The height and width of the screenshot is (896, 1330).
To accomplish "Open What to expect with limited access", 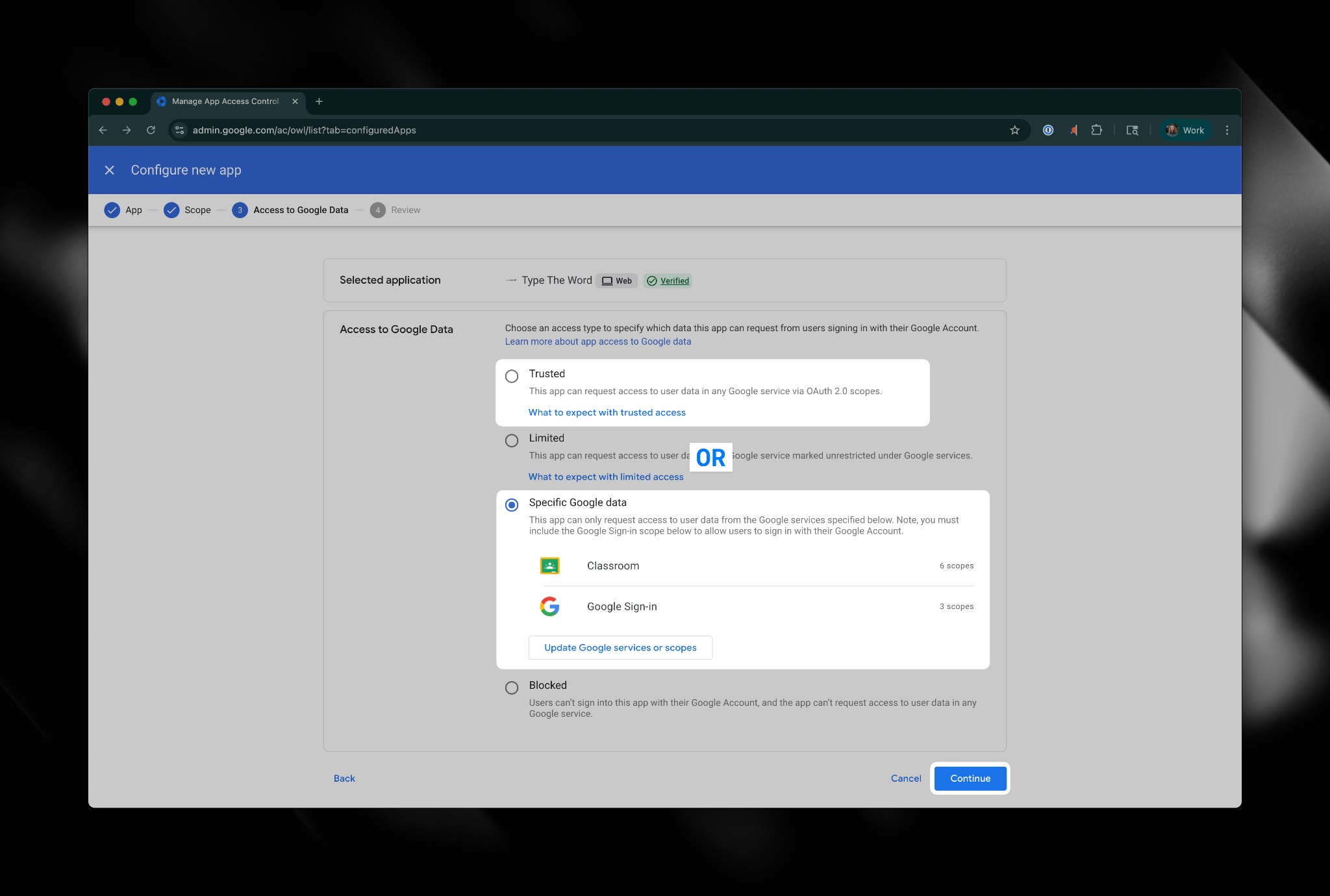I will pos(606,477).
